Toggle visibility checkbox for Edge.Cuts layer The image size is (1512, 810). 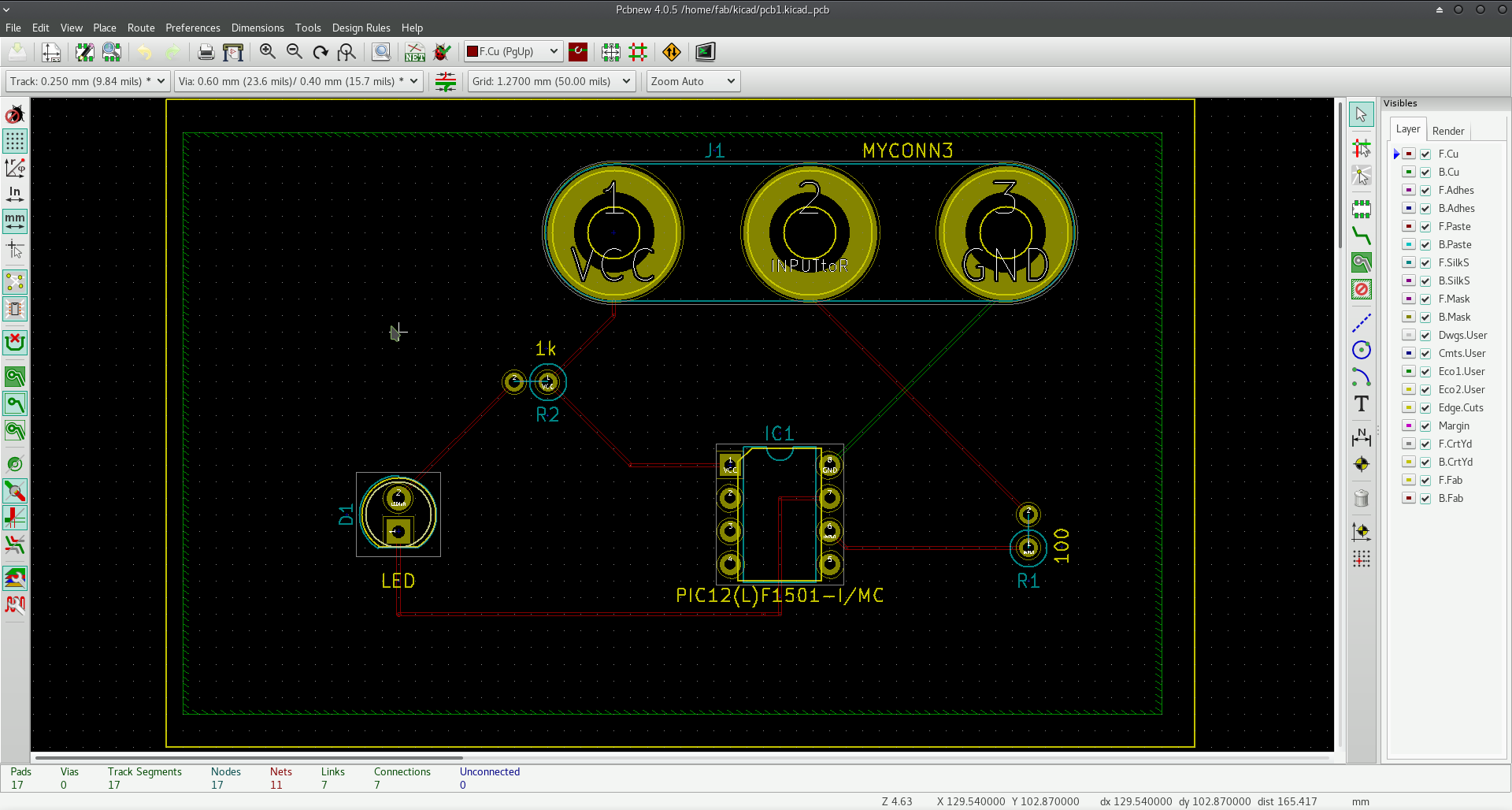1425,408
